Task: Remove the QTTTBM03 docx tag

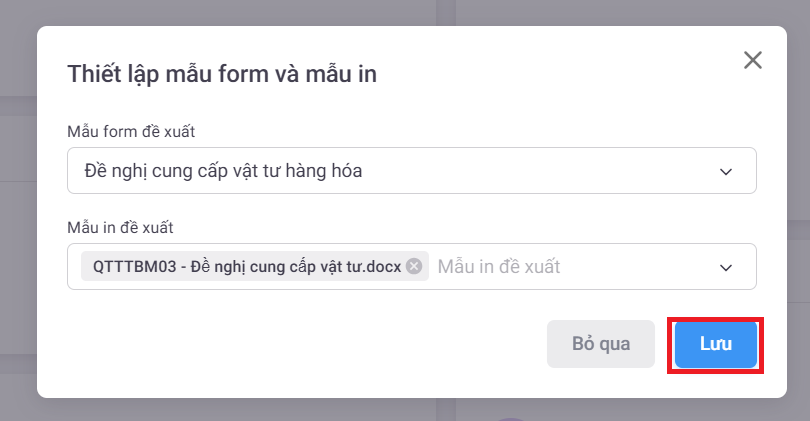Action: [414, 267]
